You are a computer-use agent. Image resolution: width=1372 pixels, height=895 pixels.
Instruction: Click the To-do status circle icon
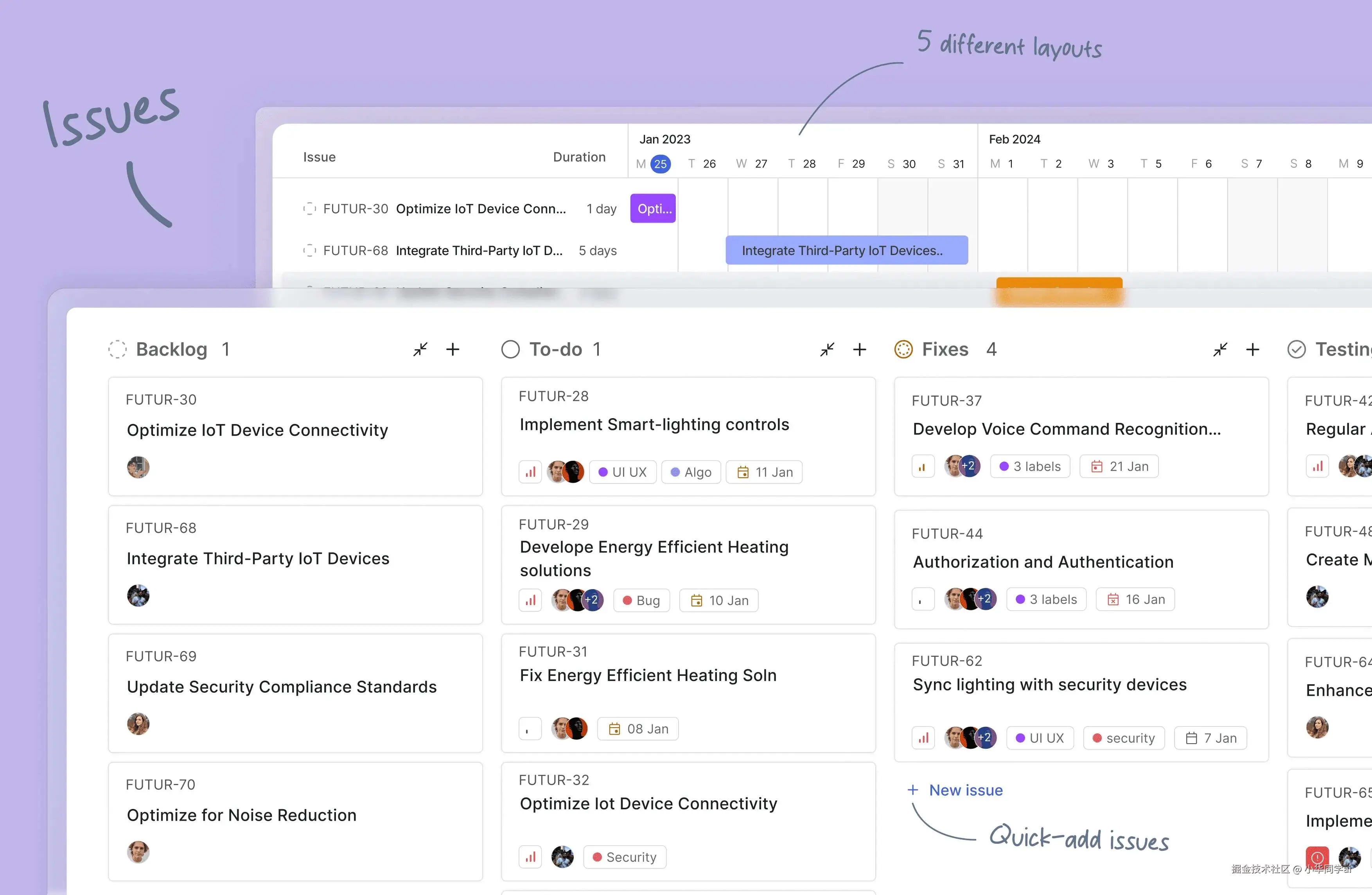click(x=510, y=349)
